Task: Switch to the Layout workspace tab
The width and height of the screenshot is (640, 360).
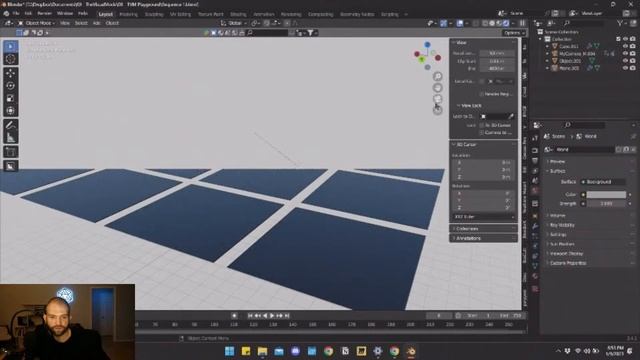Action: [105, 14]
